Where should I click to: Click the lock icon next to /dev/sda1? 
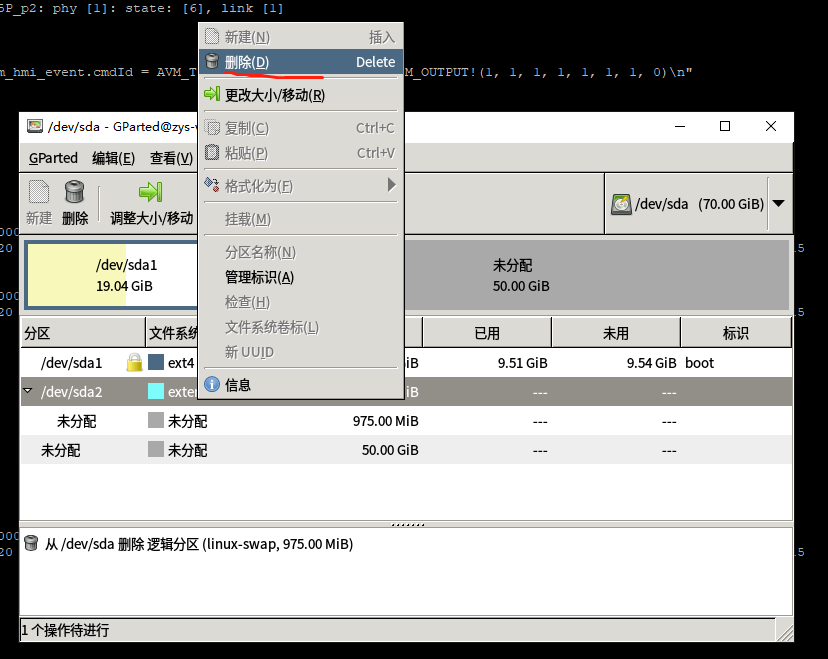[x=134, y=362]
